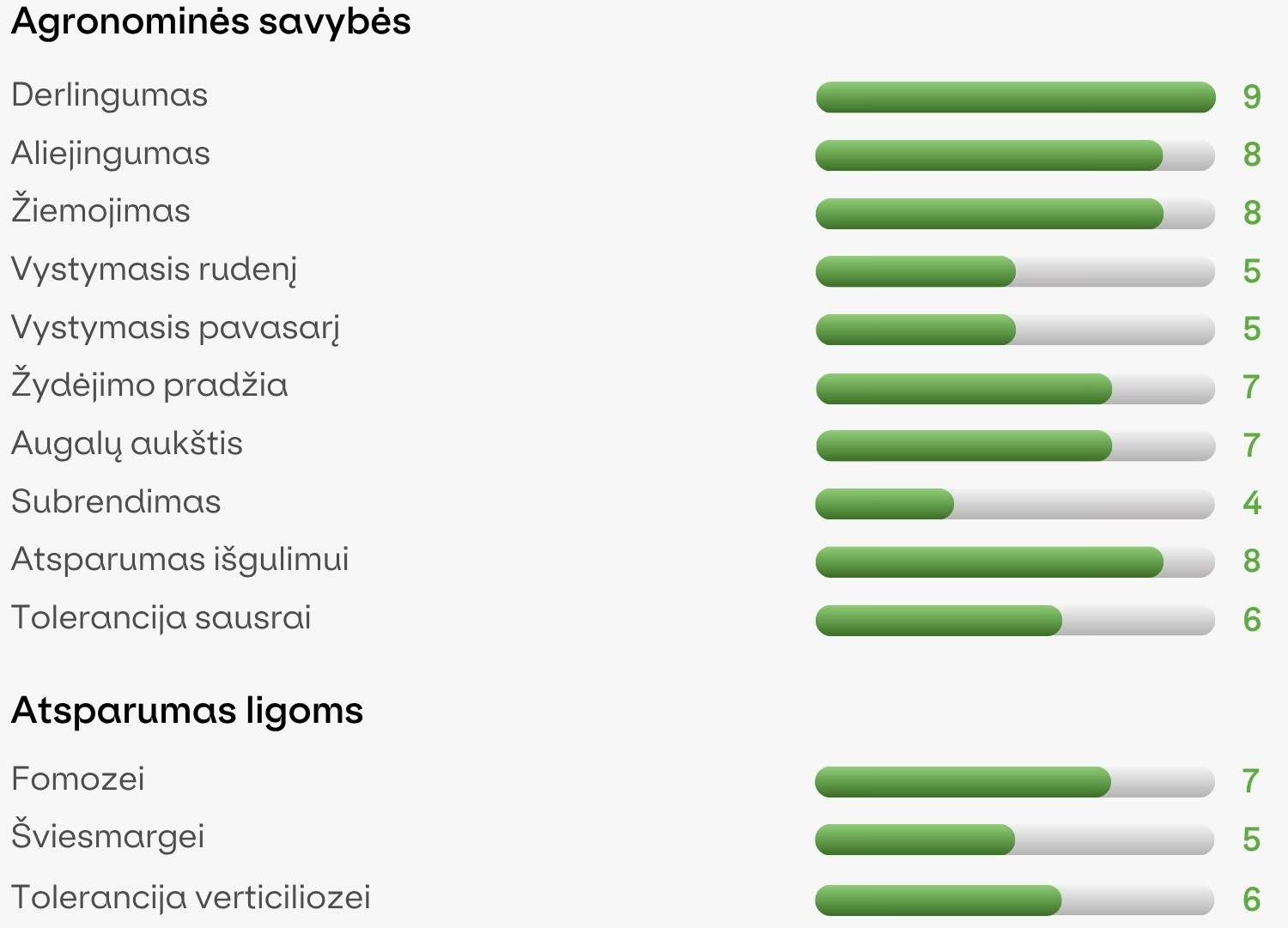Click the Derlingumas label text
Screen dimensions: 1288x928
110,95
